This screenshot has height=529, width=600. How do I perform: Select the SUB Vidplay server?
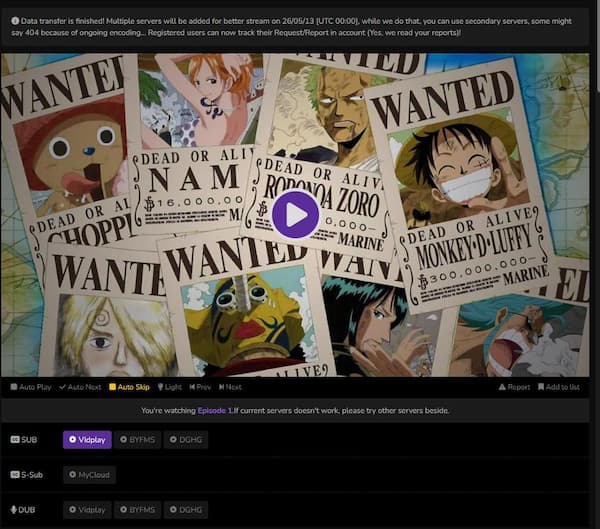[x=87, y=440]
